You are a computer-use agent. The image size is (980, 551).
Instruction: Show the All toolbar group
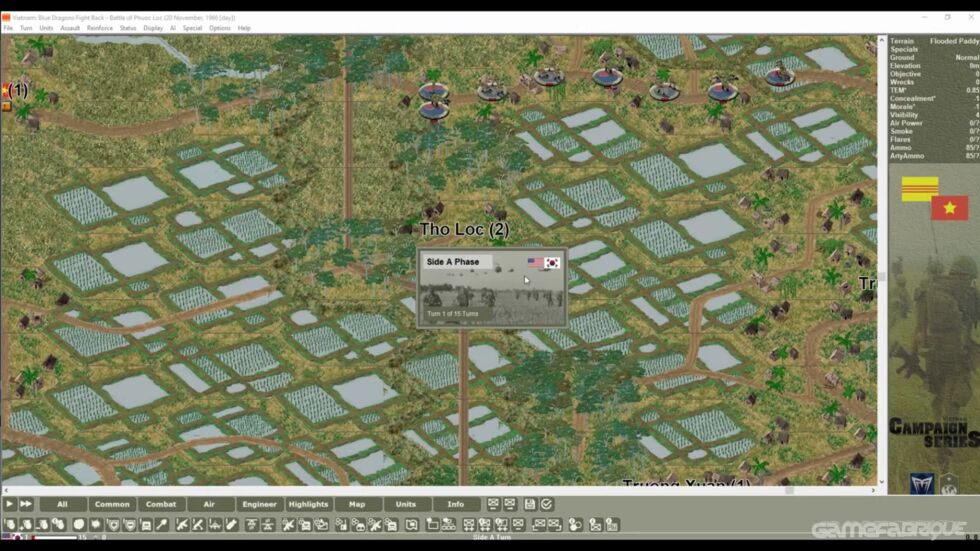pos(62,504)
